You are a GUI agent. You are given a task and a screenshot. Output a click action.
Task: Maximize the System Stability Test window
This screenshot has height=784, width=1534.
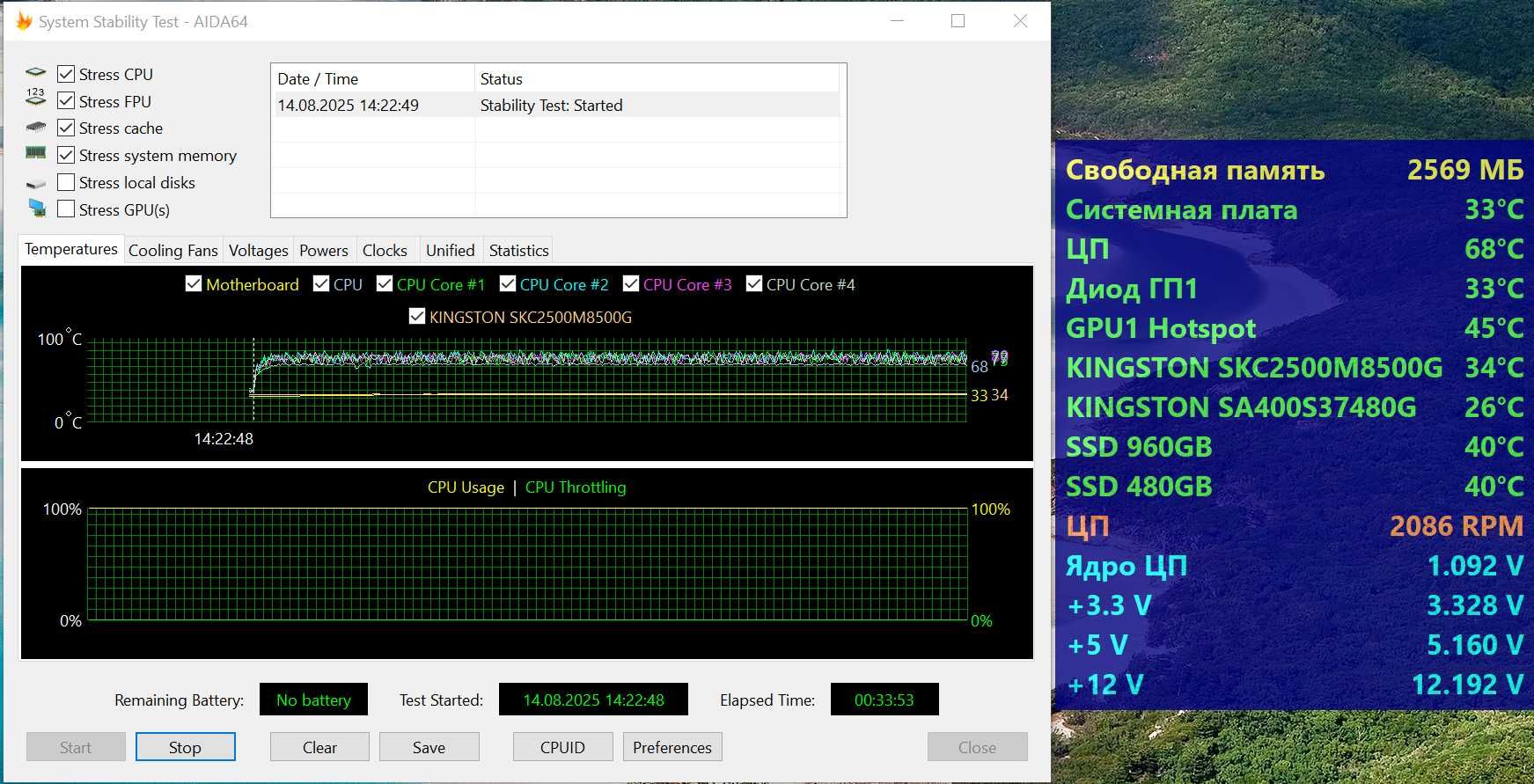pyautogui.click(x=958, y=21)
